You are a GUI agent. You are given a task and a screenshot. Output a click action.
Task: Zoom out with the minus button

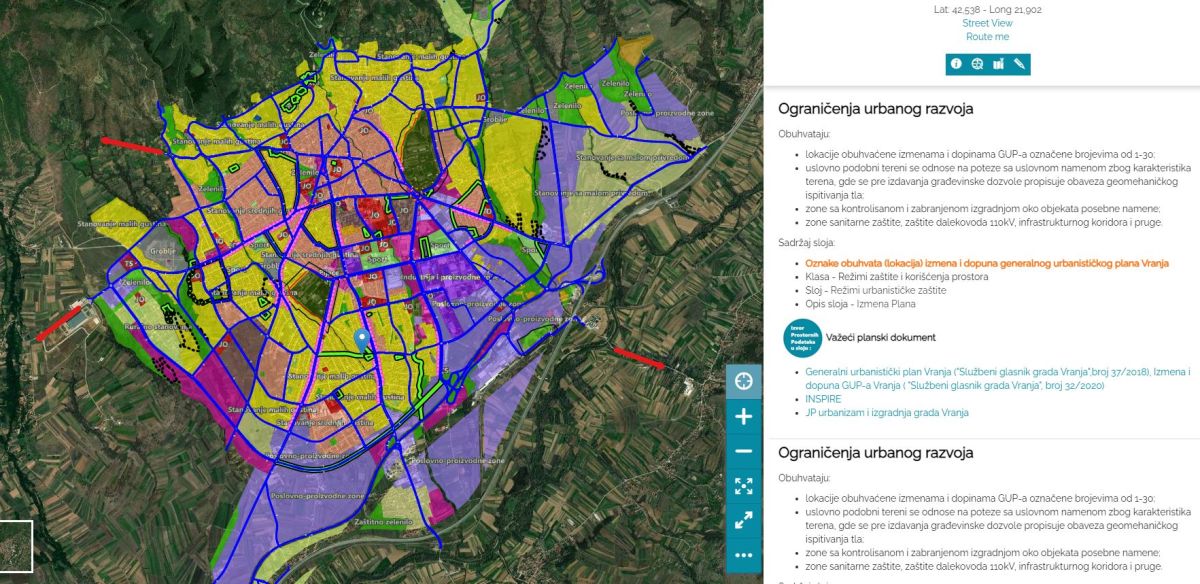coord(743,451)
